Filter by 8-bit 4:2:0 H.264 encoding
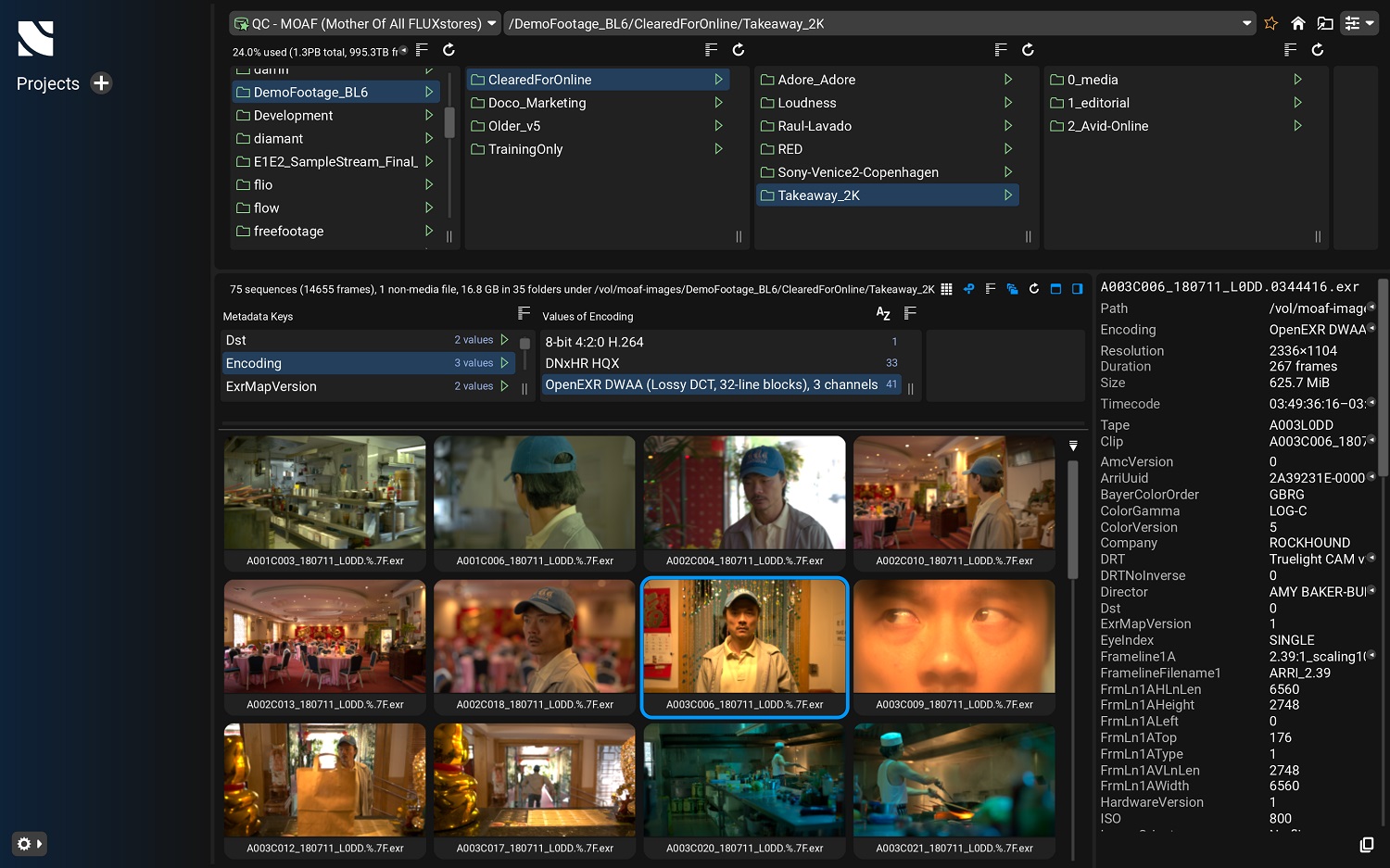The width and height of the screenshot is (1390, 868). [721, 342]
